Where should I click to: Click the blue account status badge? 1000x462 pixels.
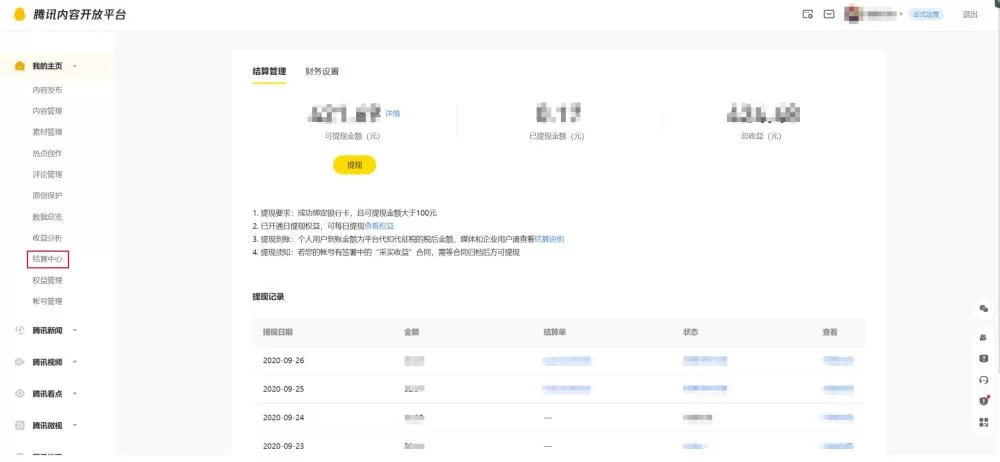926,14
